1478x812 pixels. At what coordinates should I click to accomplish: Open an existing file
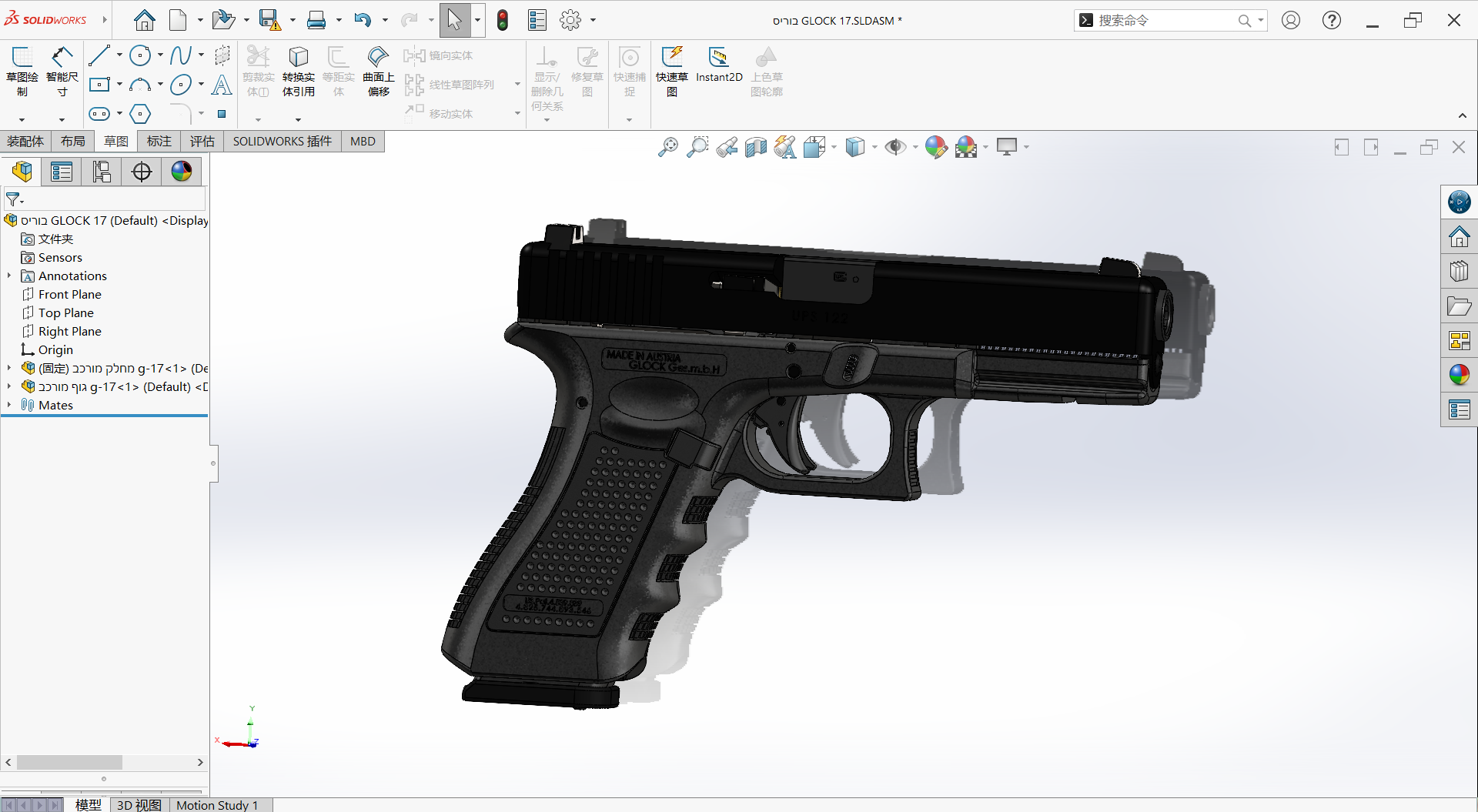[223, 20]
